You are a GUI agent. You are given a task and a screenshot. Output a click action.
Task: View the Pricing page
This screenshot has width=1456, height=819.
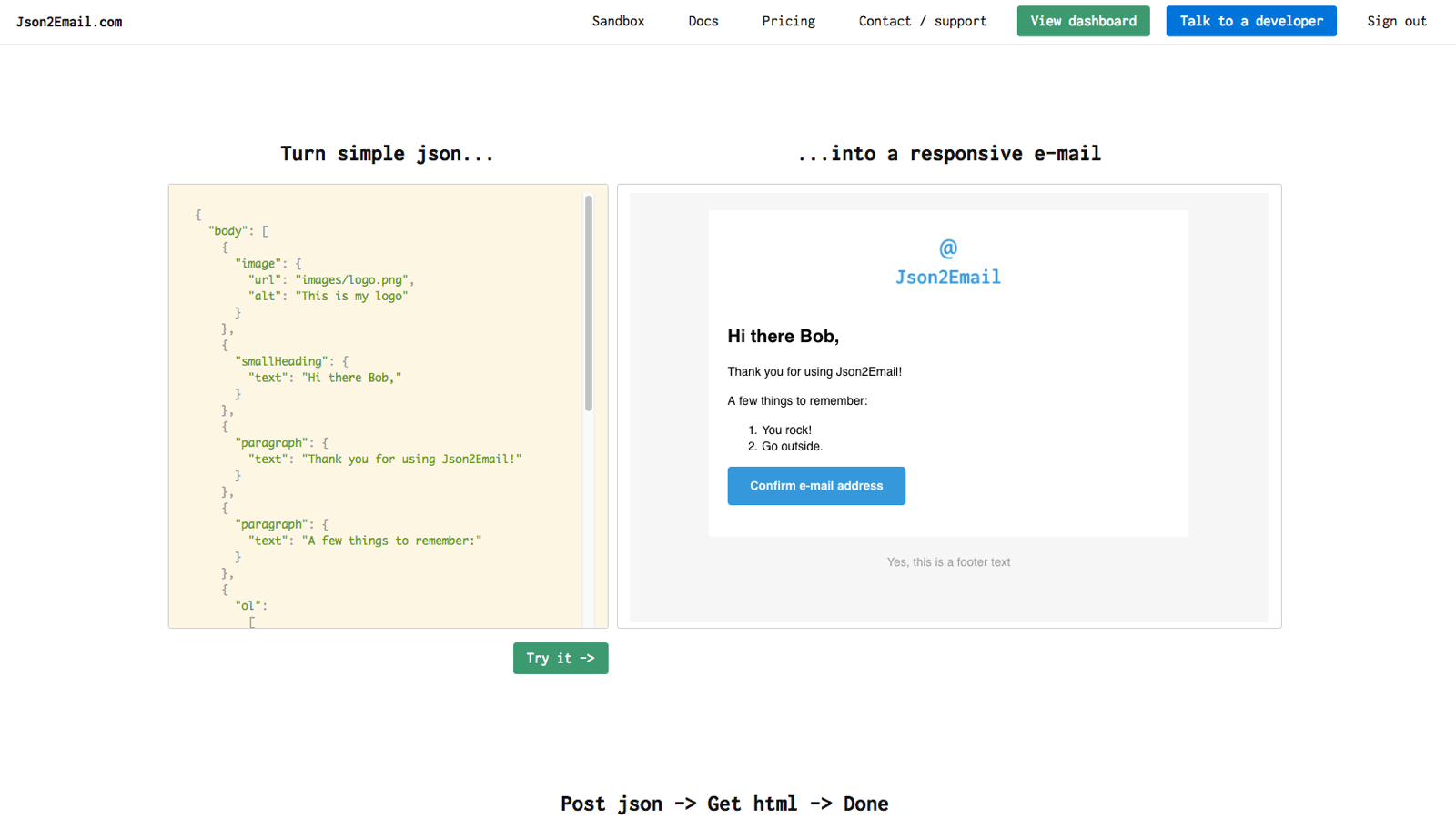click(788, 21)
